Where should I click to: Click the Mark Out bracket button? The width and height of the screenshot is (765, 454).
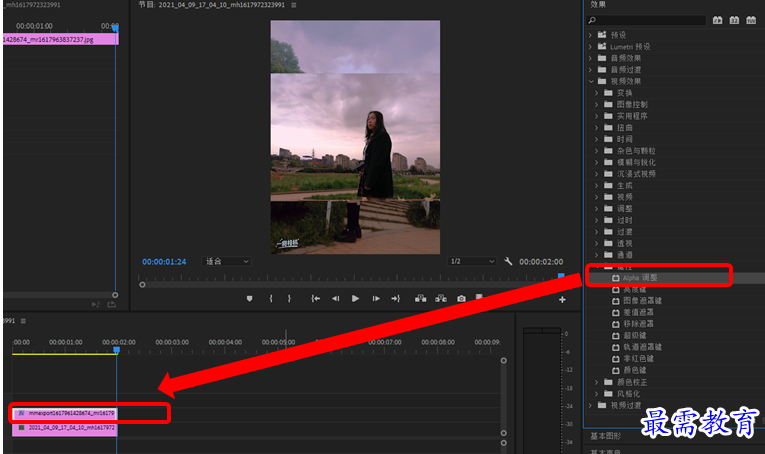[289, 298]
